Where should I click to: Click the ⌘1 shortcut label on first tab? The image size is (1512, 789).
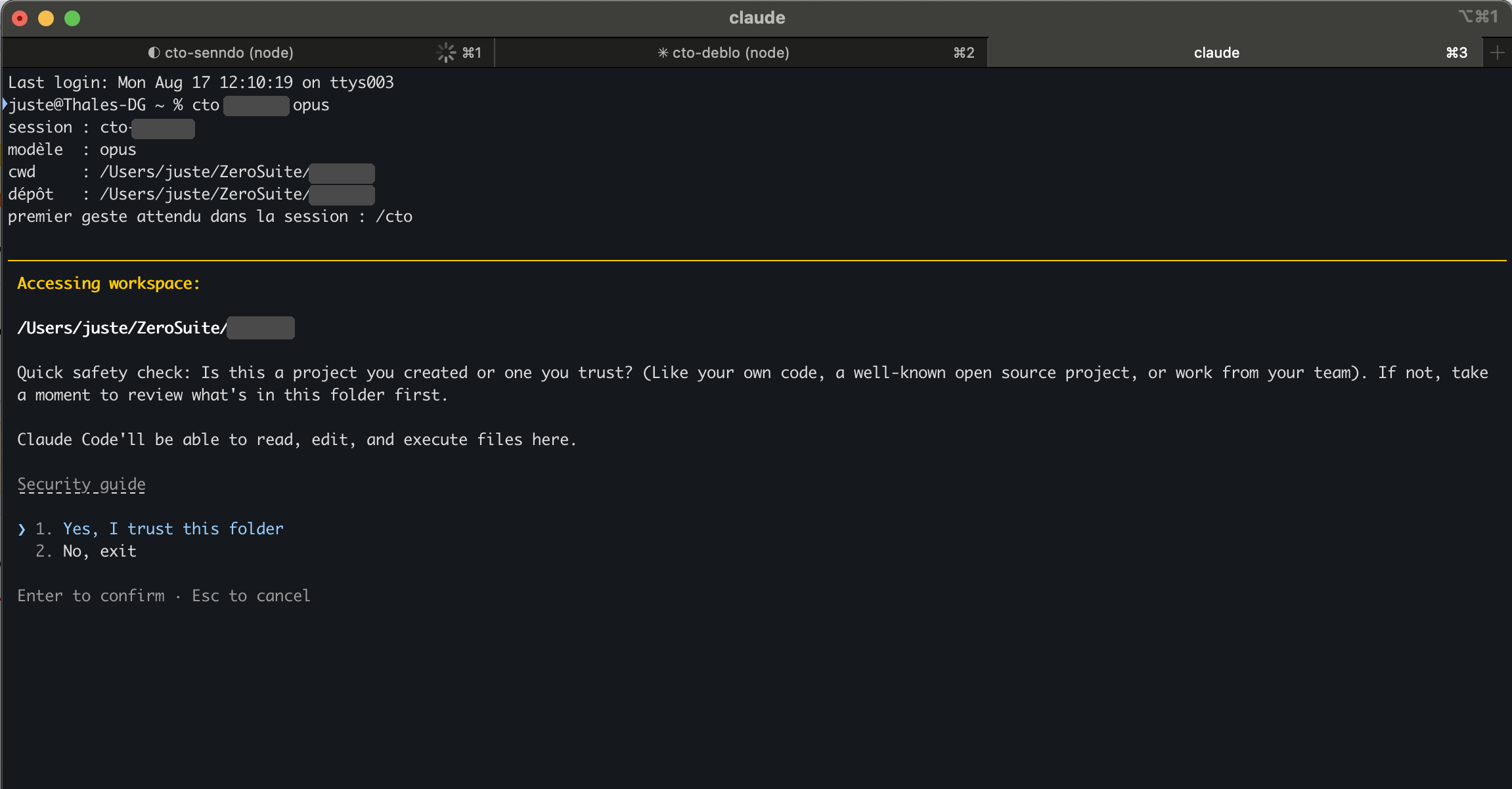[472, 53]
